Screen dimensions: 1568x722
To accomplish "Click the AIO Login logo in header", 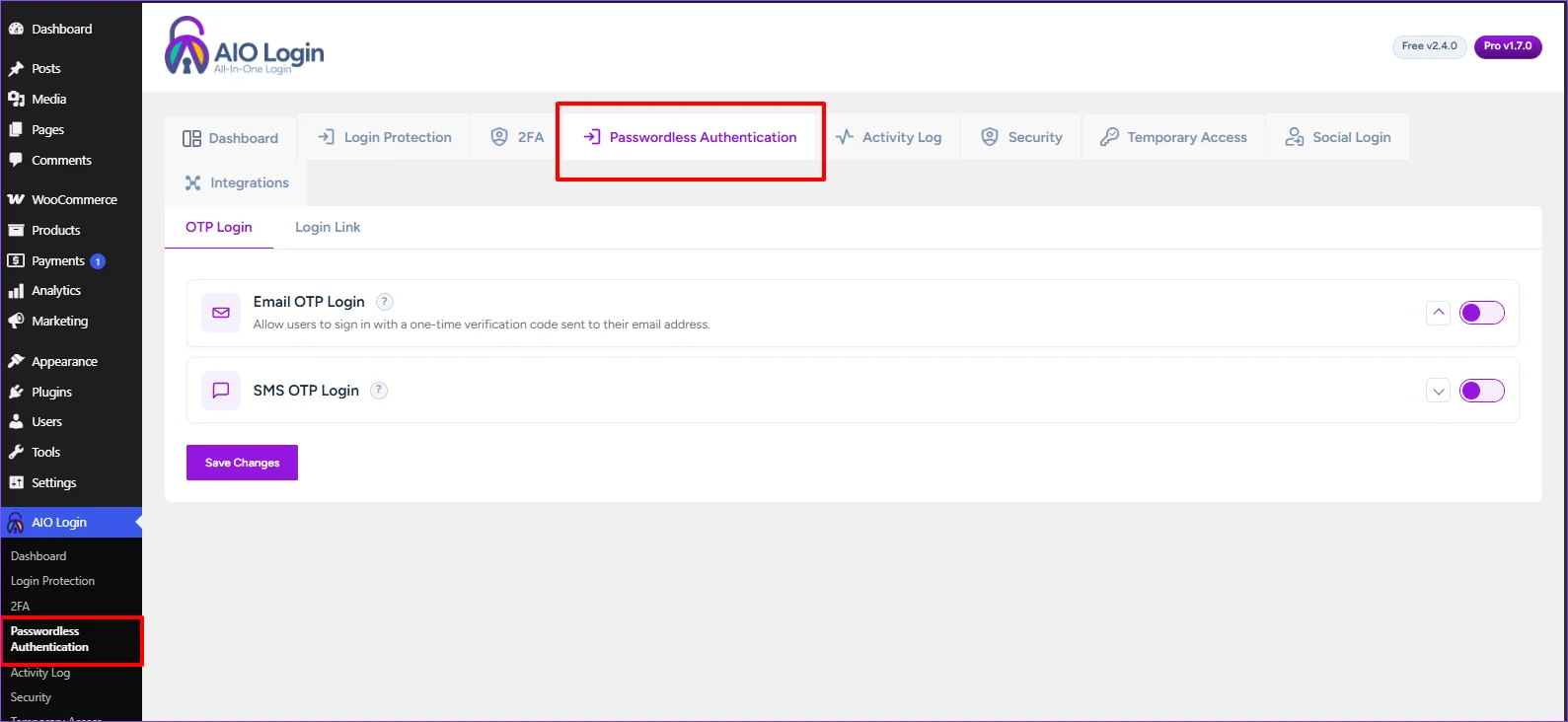I will (244, 46).
